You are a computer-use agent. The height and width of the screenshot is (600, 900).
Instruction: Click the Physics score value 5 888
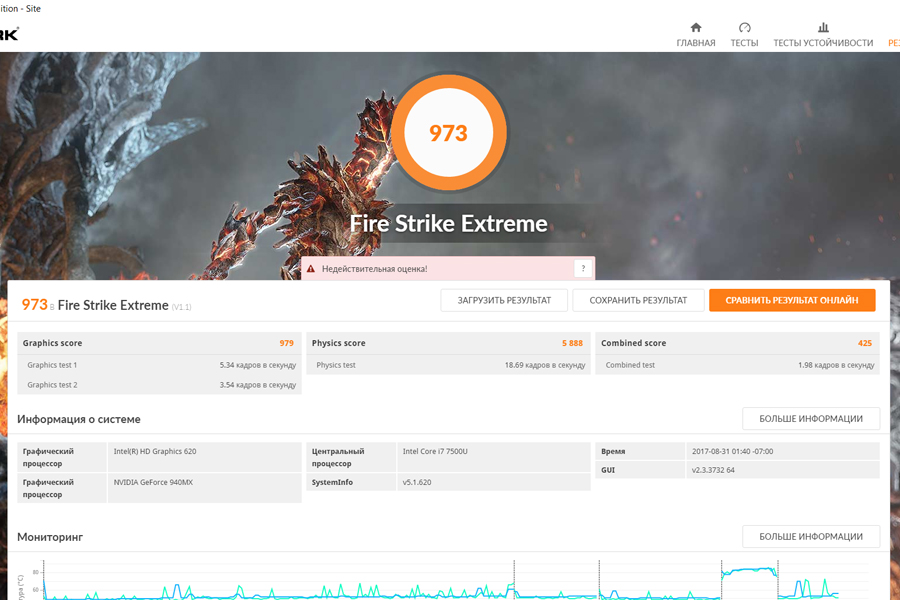coord(572,343)
